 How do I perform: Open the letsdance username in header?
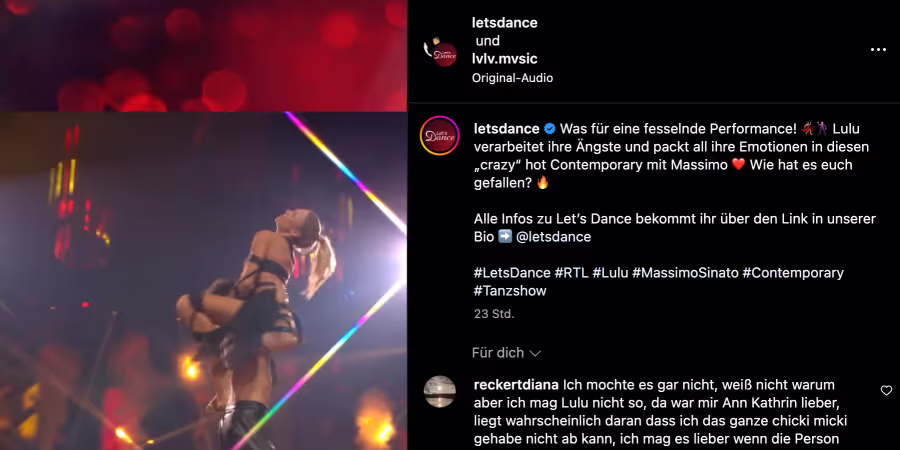pyautogui.click(x=505, y=23)
